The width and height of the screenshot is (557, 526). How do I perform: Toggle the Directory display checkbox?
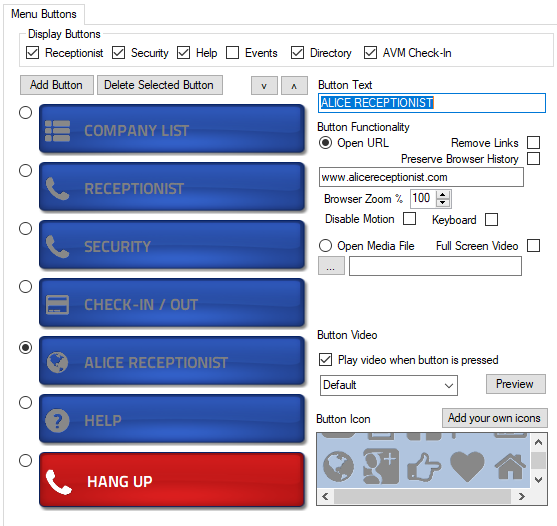[297, 53]
